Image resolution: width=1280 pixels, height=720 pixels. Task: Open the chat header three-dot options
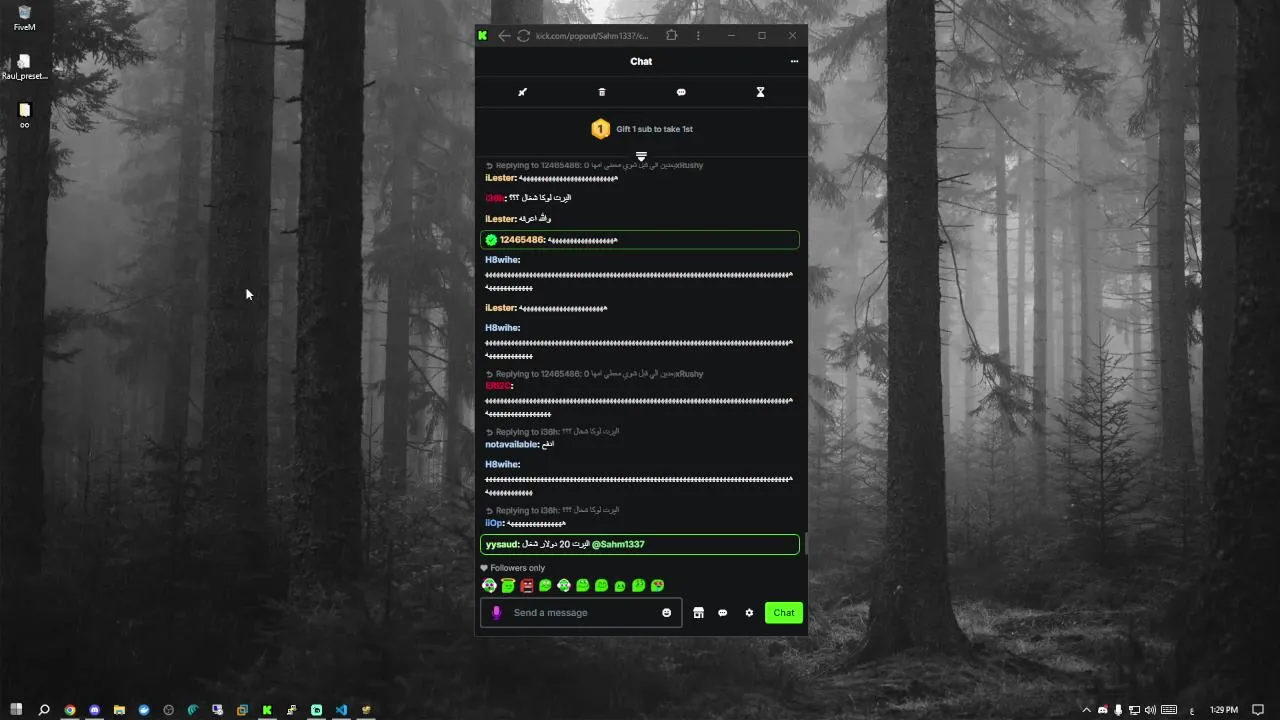click(x=795, y=61)
